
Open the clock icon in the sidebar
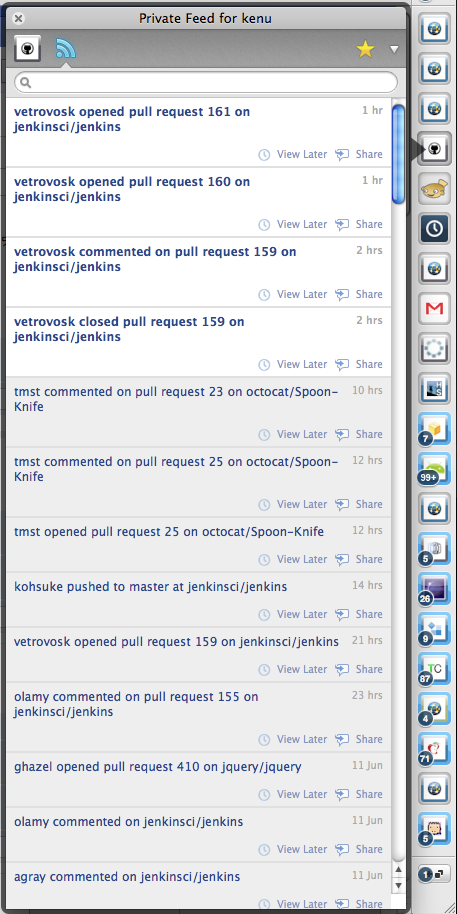434,229
